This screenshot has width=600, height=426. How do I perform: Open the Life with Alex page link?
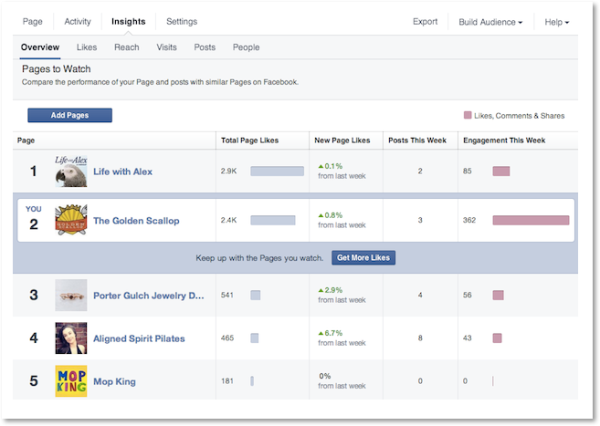click(x=123, y=171)
